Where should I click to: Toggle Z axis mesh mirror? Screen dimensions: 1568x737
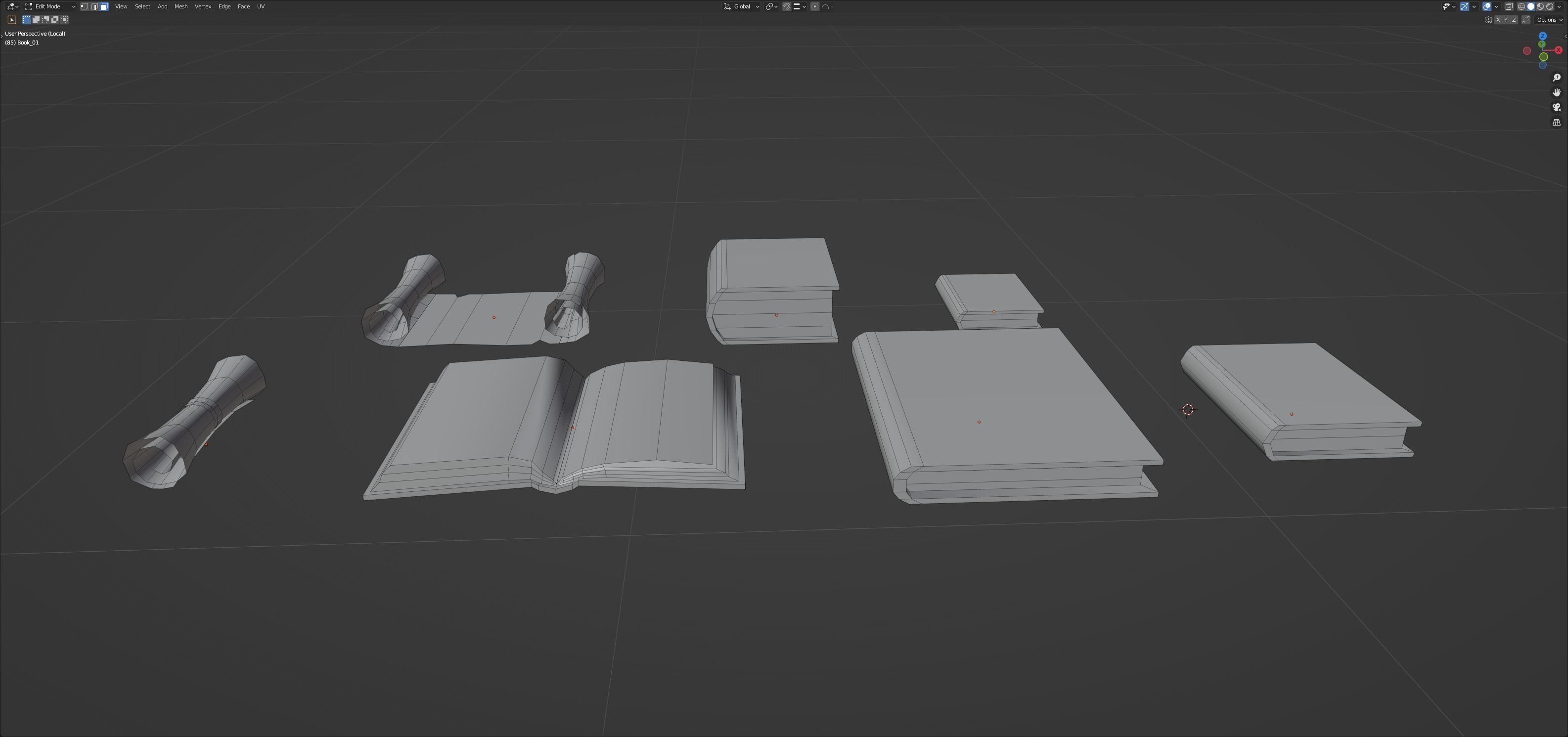[x=1514, y=19]
